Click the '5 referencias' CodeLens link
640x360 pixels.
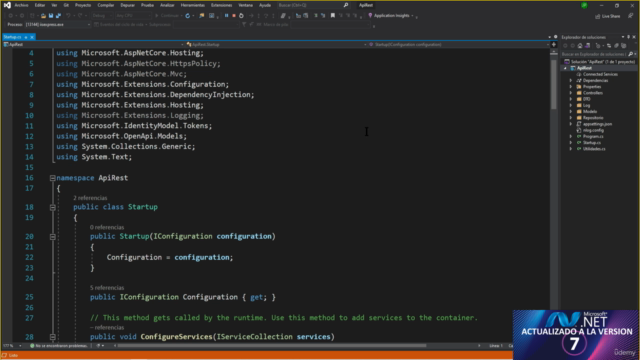(x=107, y=288)
